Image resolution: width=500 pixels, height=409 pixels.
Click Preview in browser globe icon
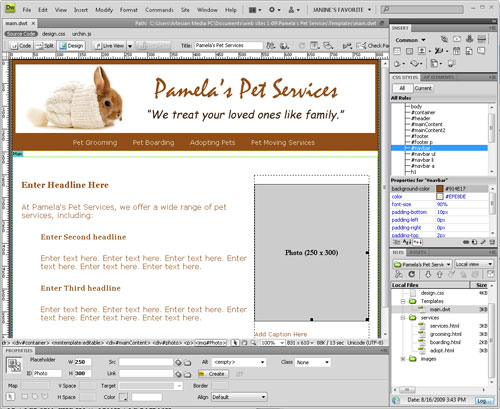click(x=284, y=46)
